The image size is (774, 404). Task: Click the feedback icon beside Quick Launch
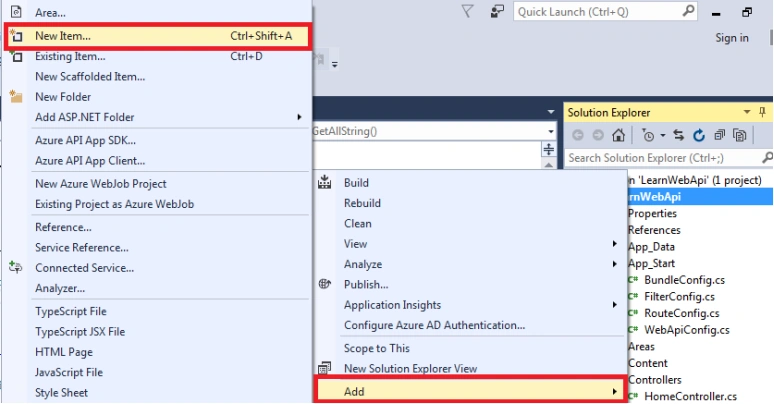click(497, 11)
